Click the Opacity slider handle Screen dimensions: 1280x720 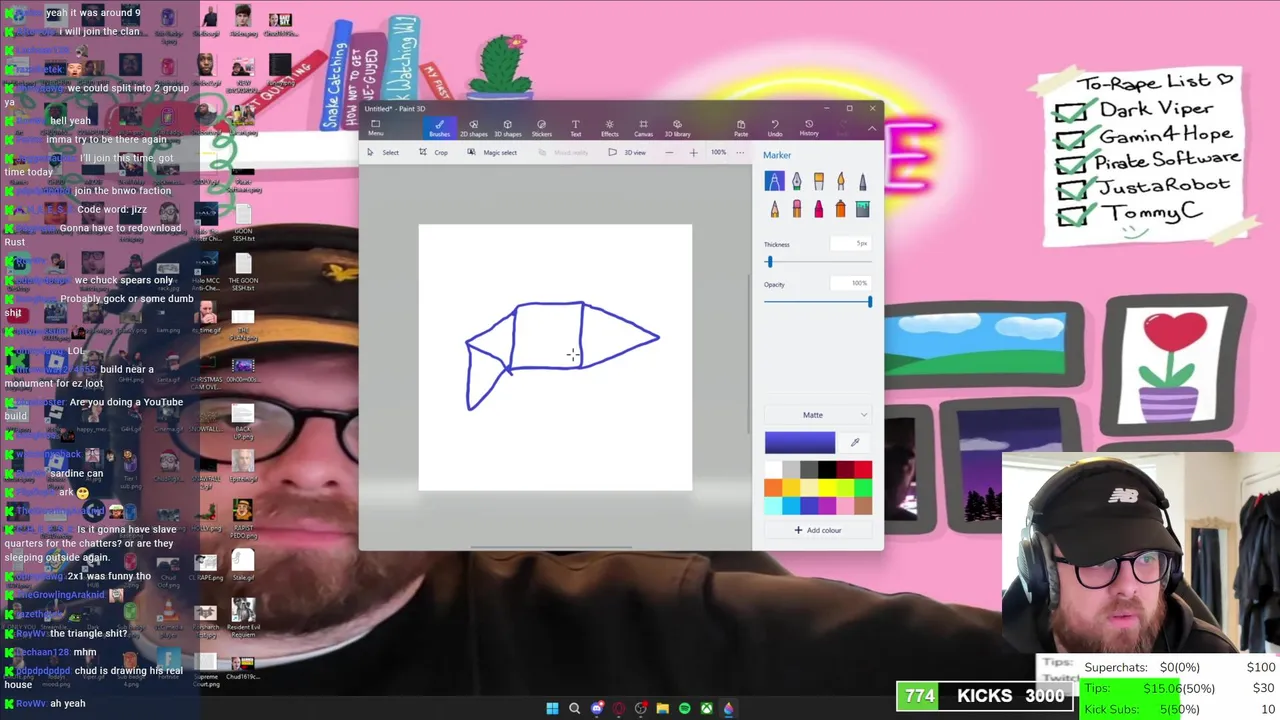coord(869,302)
